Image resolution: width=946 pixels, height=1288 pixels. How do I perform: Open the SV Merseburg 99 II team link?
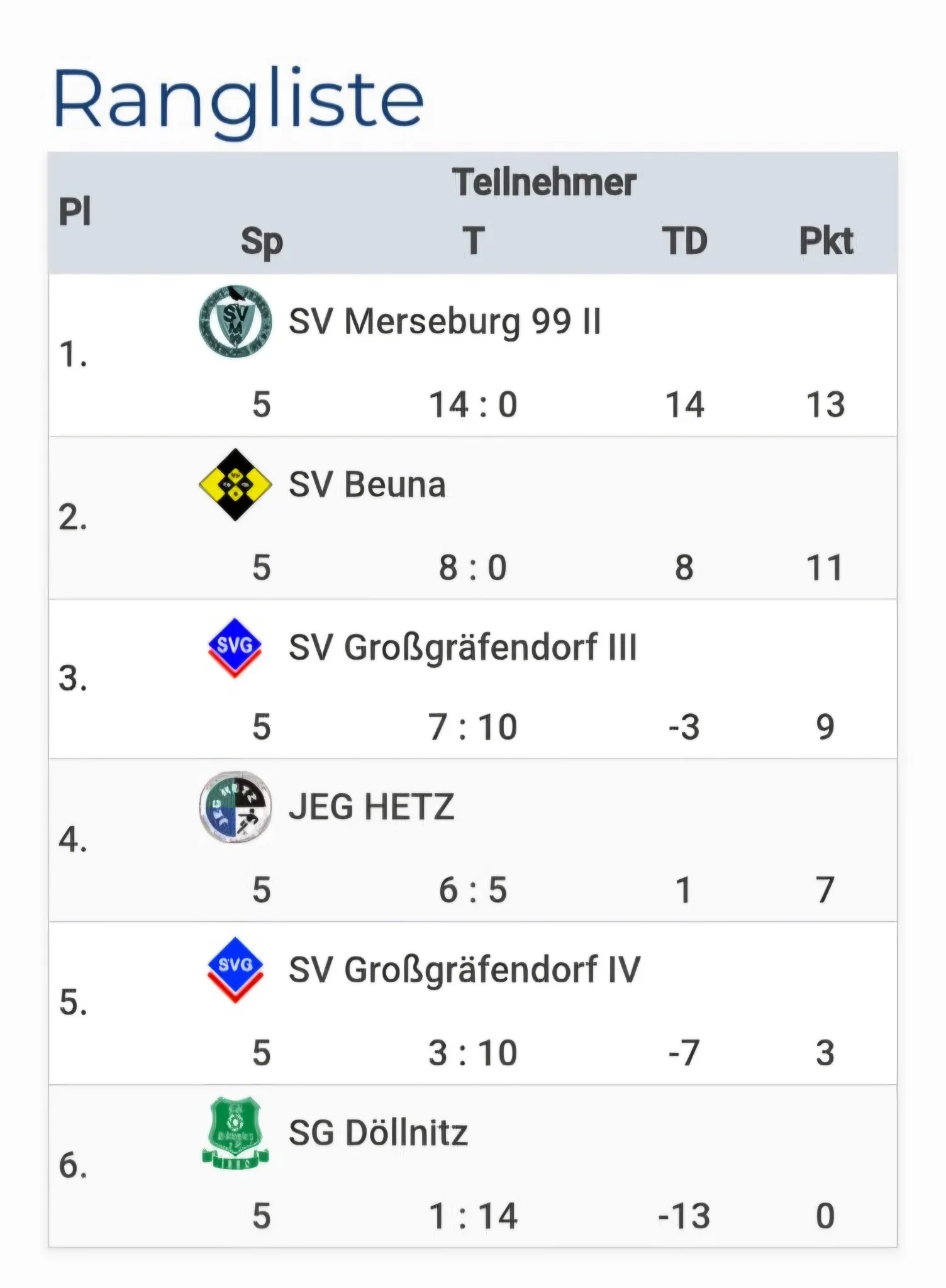(445, 321)
